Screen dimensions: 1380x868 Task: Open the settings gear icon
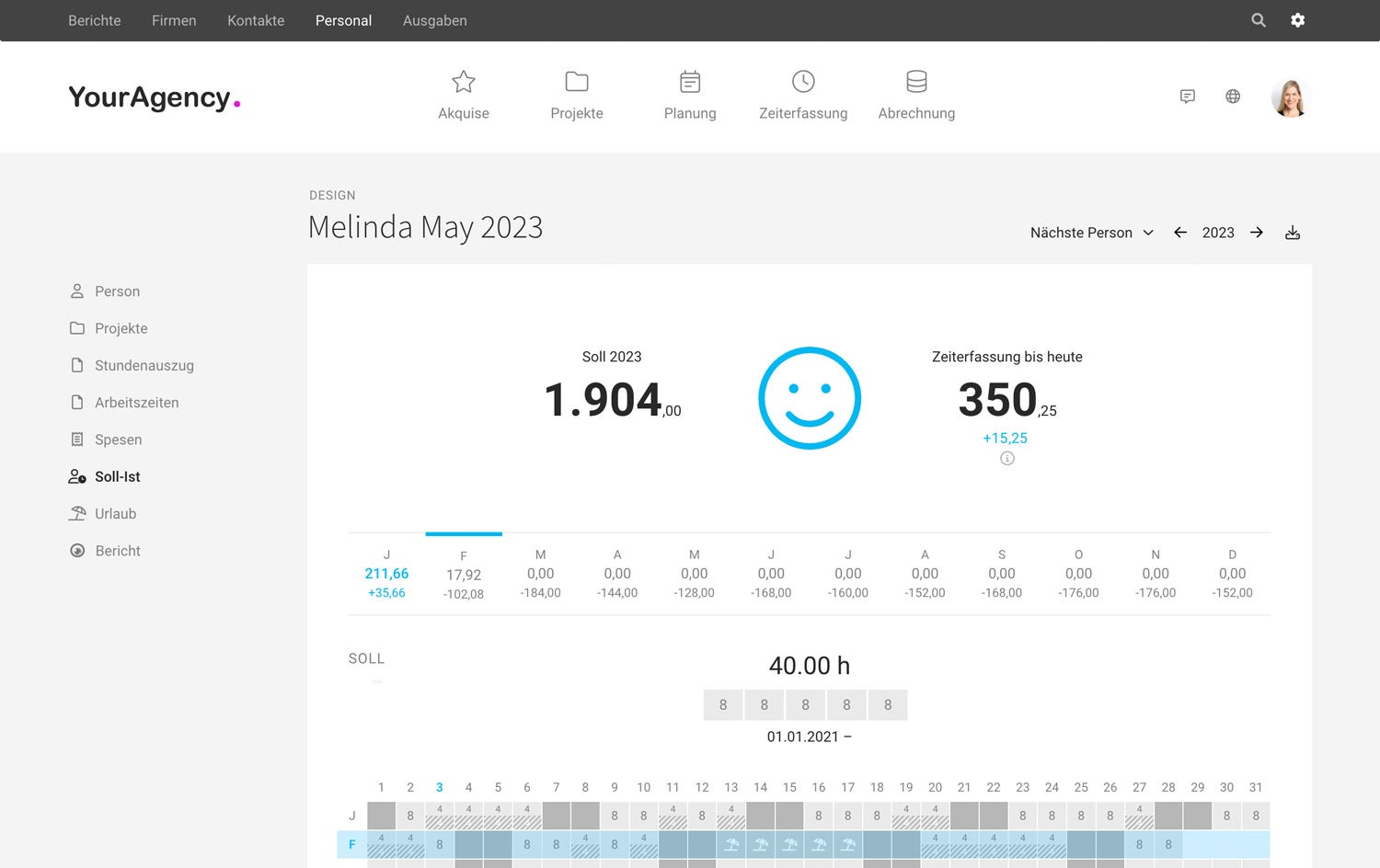pyautogui.click(x=1297, y=20)
